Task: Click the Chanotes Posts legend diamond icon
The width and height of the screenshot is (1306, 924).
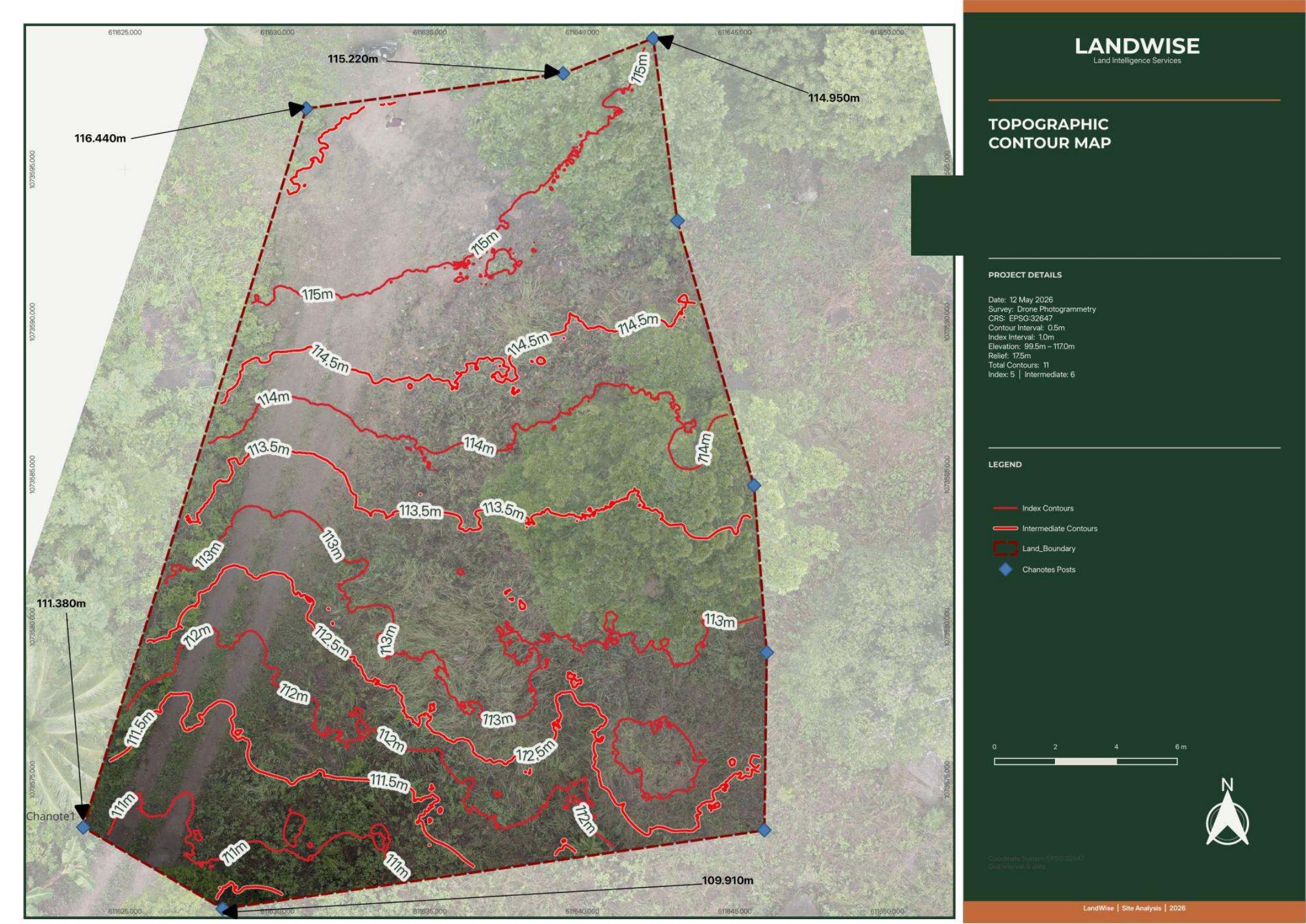Action: coord(1005,569)
